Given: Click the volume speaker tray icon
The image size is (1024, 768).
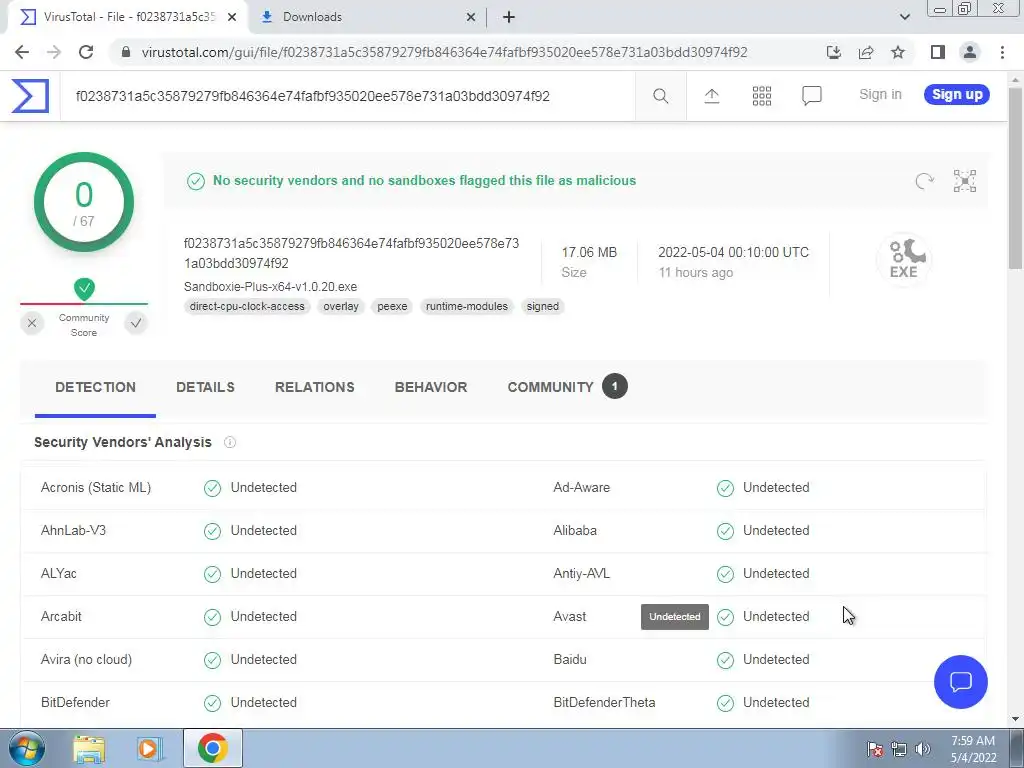Looking at the screenshot, I should (x=922, y=749).
